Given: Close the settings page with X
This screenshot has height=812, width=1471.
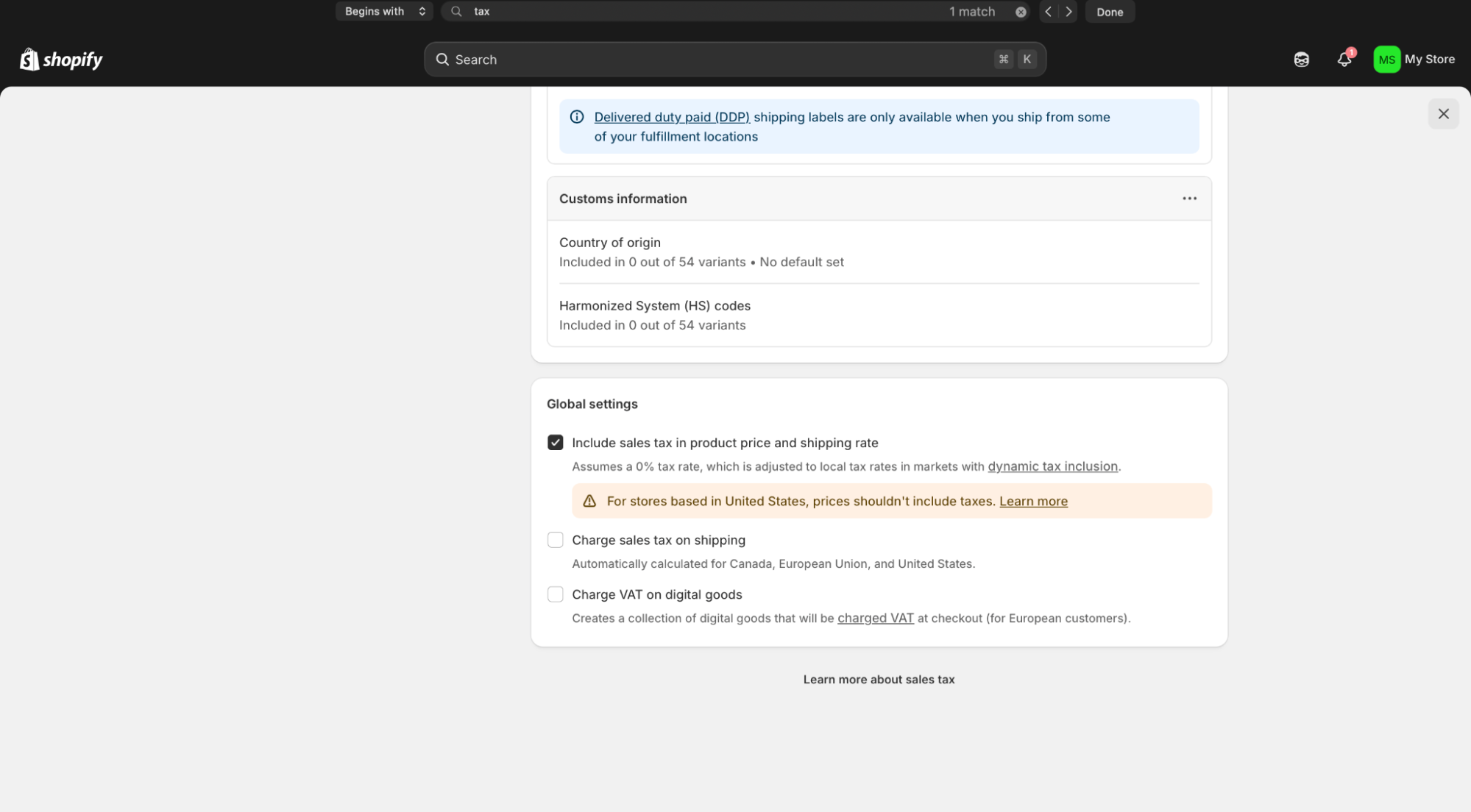Looking at the screenshot, I should point(1443,114).
